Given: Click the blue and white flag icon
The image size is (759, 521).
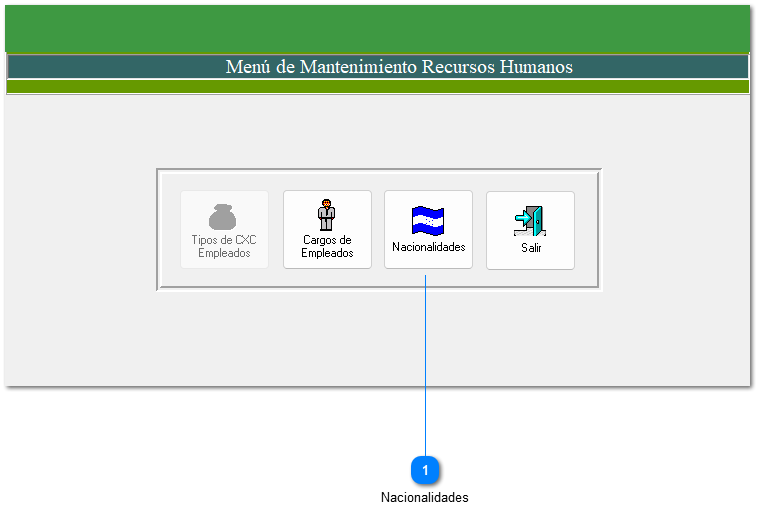Looking at the screenshot, I should [x=428, y=220].
